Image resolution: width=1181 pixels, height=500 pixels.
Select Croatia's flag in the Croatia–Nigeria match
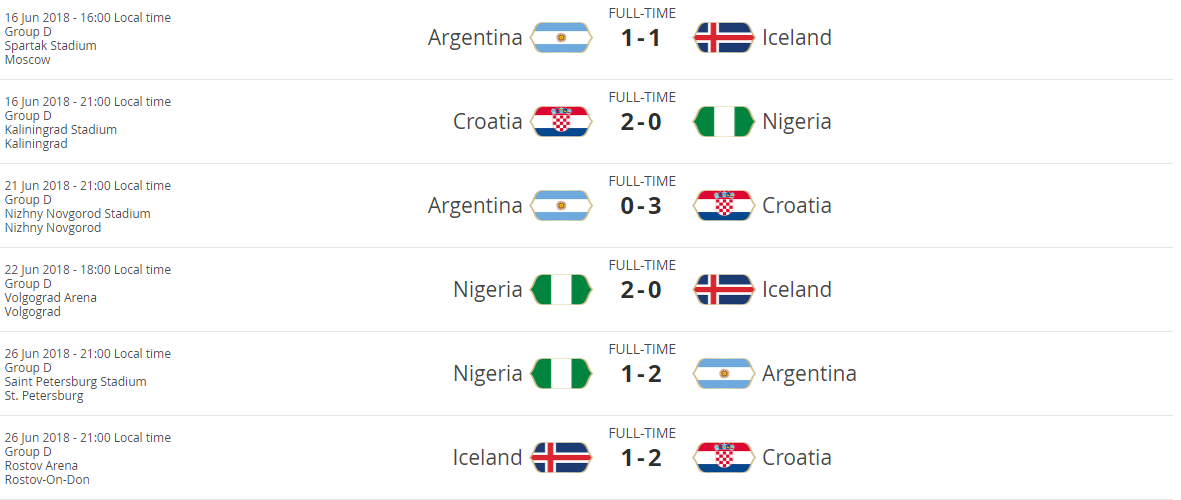tap(561, 122)
